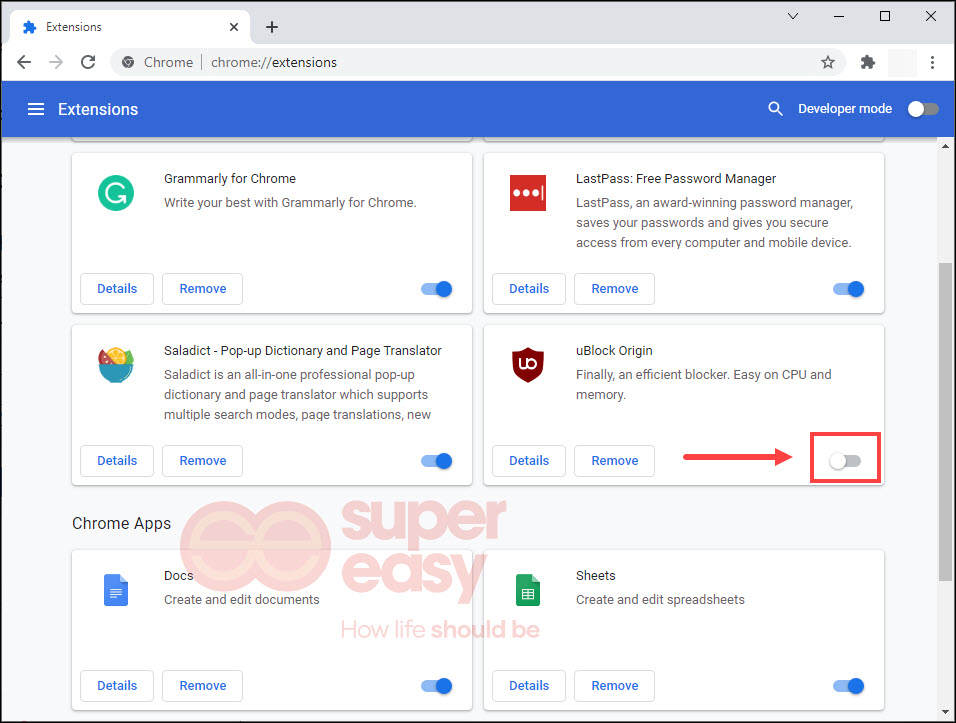The image size is (956, 723).
Task: Open Details for Docs app
Action: 117,686
